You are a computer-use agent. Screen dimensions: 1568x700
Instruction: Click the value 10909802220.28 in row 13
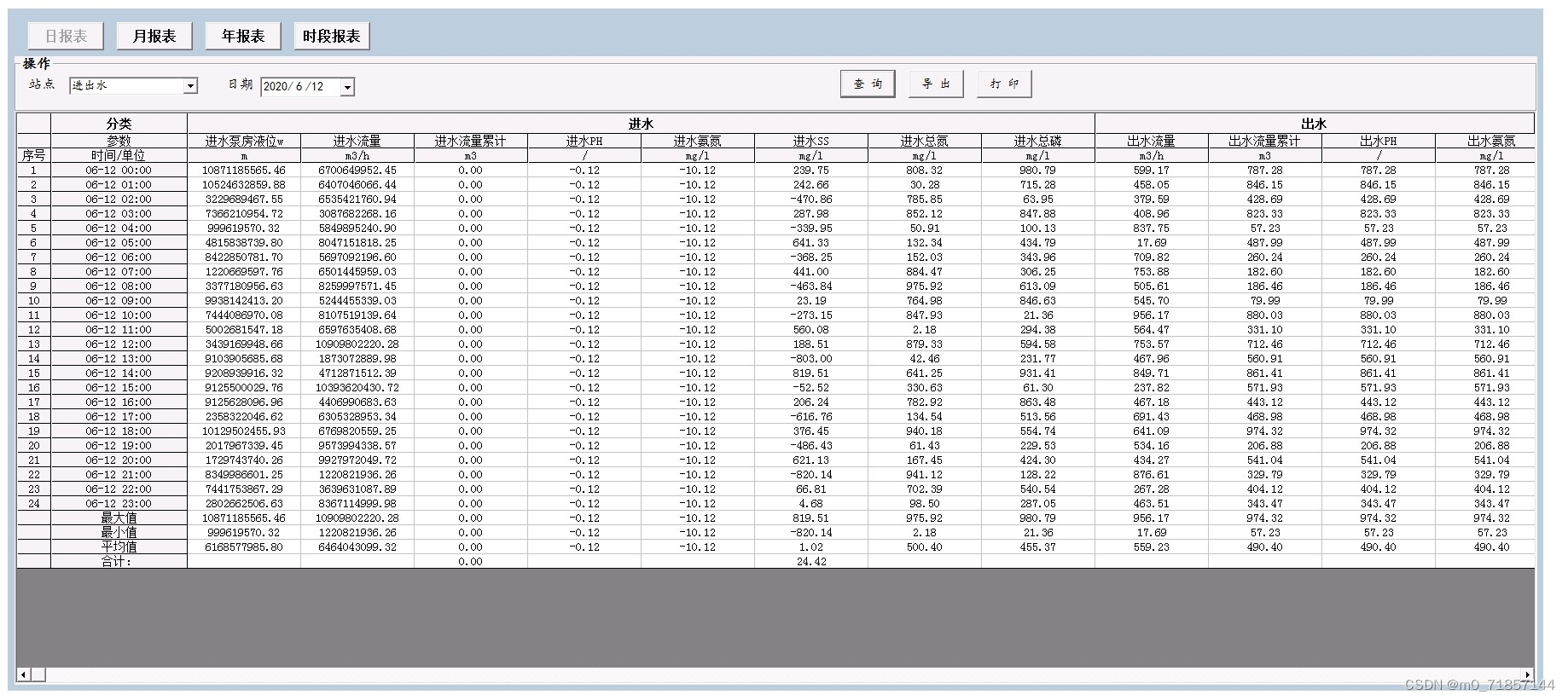(x=357, y=344)
